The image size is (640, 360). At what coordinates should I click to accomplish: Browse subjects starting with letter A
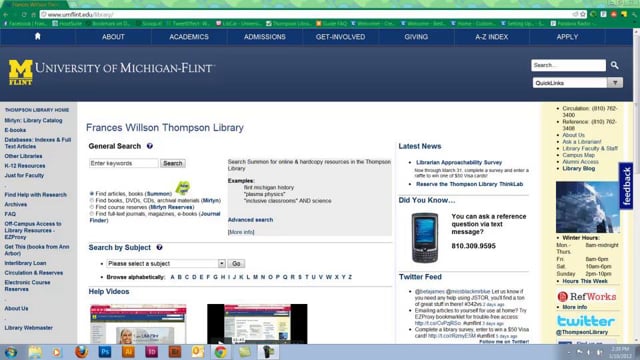point(172,277)
